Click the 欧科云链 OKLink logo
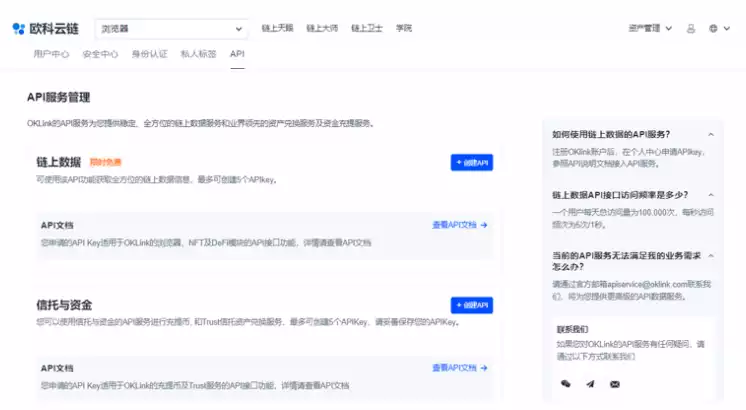The height and width of the screenshot is (410, 746). [45, 29]
